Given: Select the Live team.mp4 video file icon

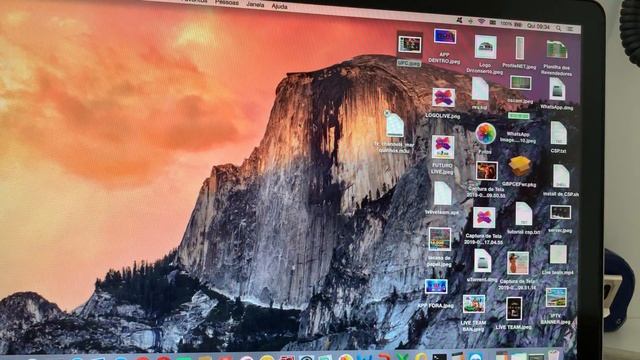Looking at the screenshot, I should pos(558,254).
